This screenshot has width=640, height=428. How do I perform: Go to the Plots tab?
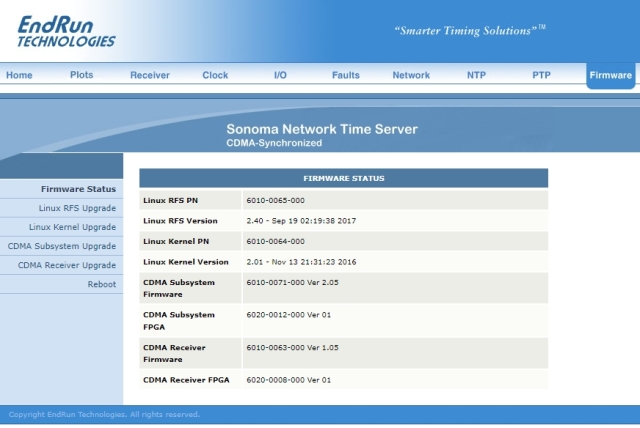tap(82, 75)
